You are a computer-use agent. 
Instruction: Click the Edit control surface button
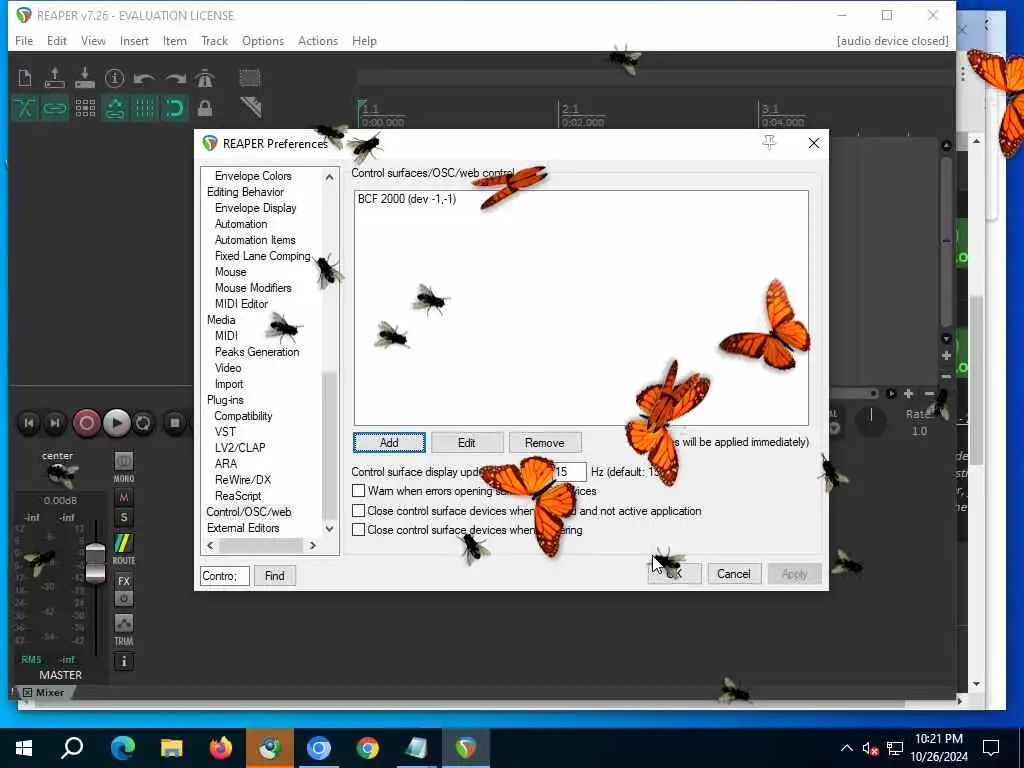[467, 443]
